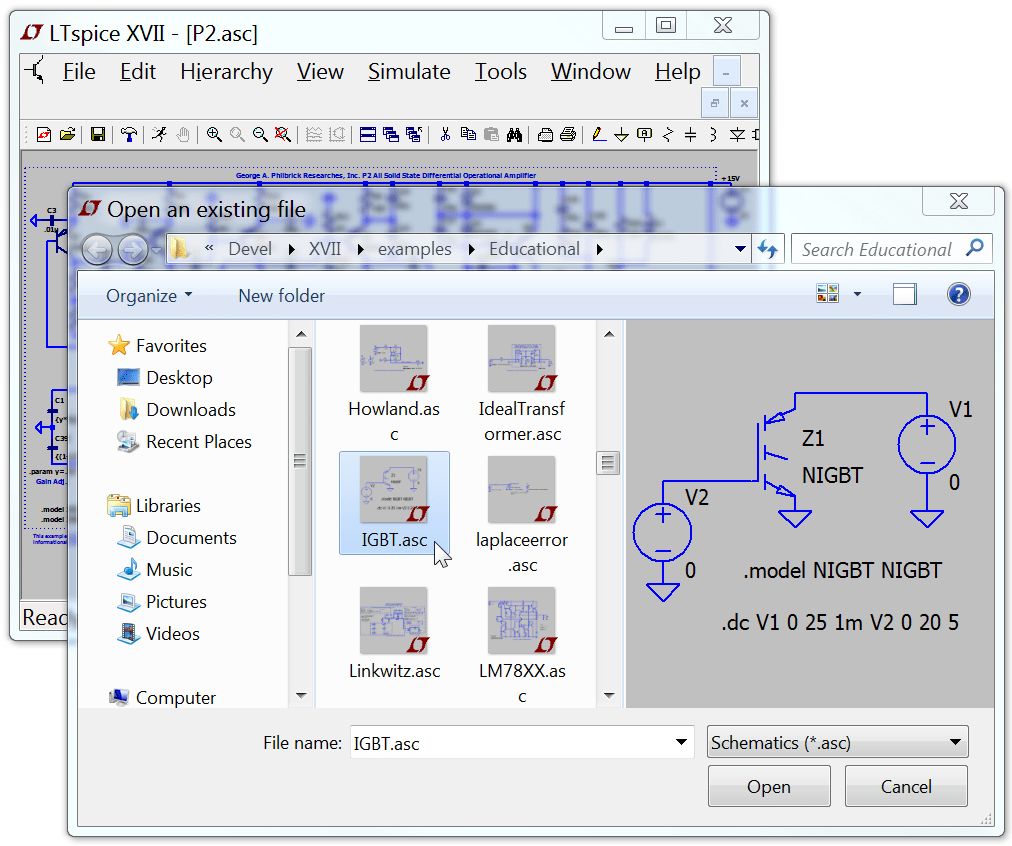Click the Tile windows icon

pyautogui.click(x=368, y=134)
